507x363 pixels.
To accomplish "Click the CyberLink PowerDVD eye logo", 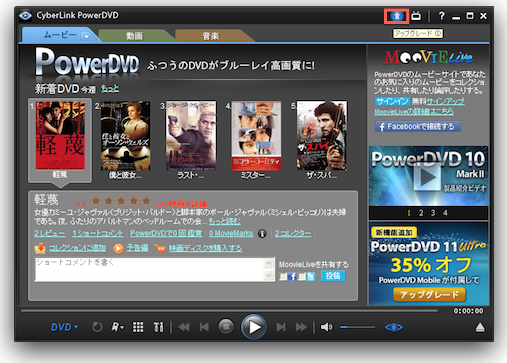I will tap(25, 15).
